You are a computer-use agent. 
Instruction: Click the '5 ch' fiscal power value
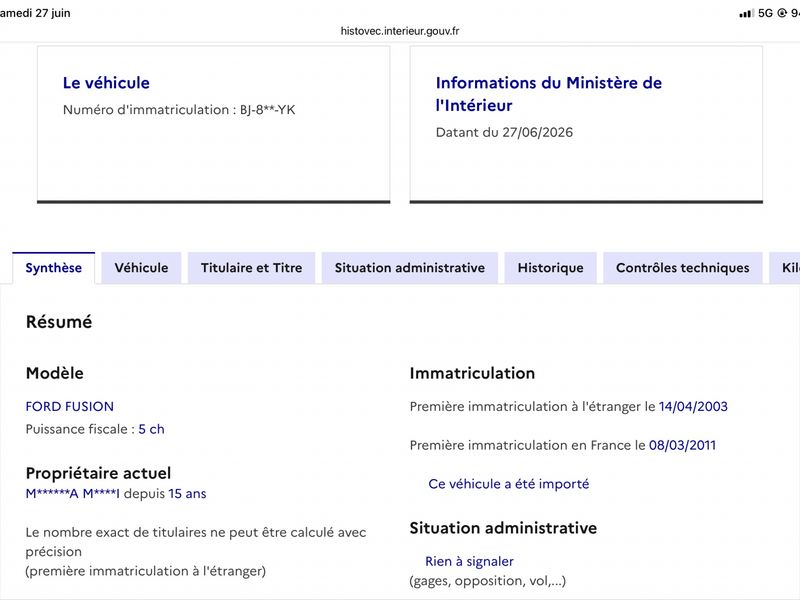pos(152,429)
